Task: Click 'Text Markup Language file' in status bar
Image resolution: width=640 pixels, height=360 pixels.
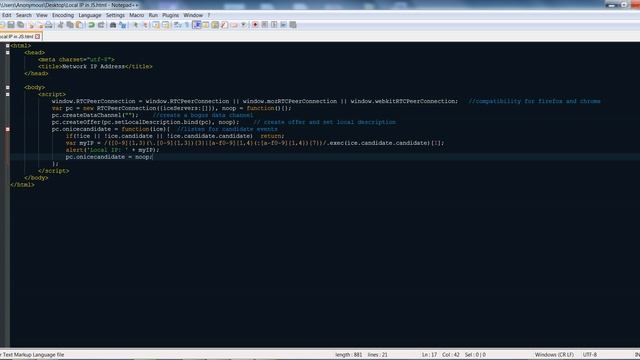Action: [x=33, y=355]
